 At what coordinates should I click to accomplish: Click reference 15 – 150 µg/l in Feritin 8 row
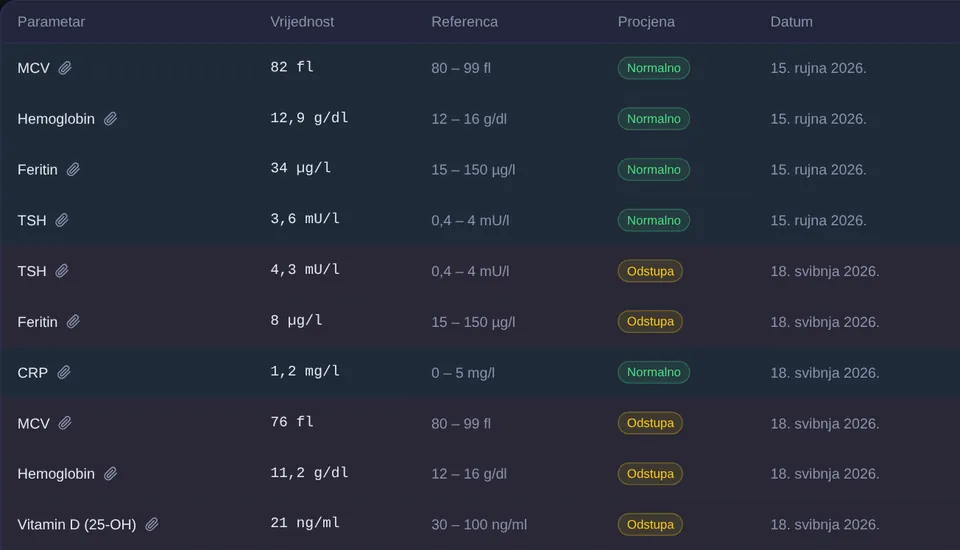473,322
